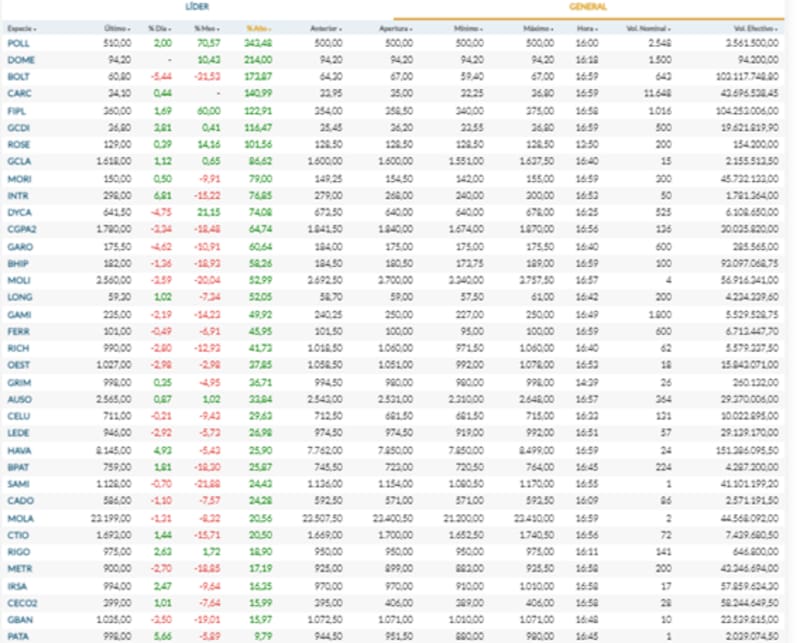Open the HAVA ticker link

pyautogui.click(x=18, y=450)
